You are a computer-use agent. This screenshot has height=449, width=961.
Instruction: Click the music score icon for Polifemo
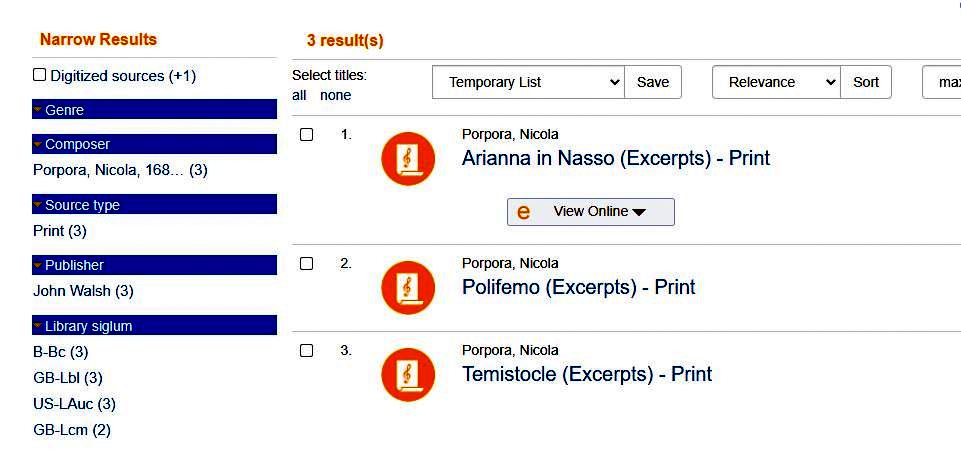(408, 288)
